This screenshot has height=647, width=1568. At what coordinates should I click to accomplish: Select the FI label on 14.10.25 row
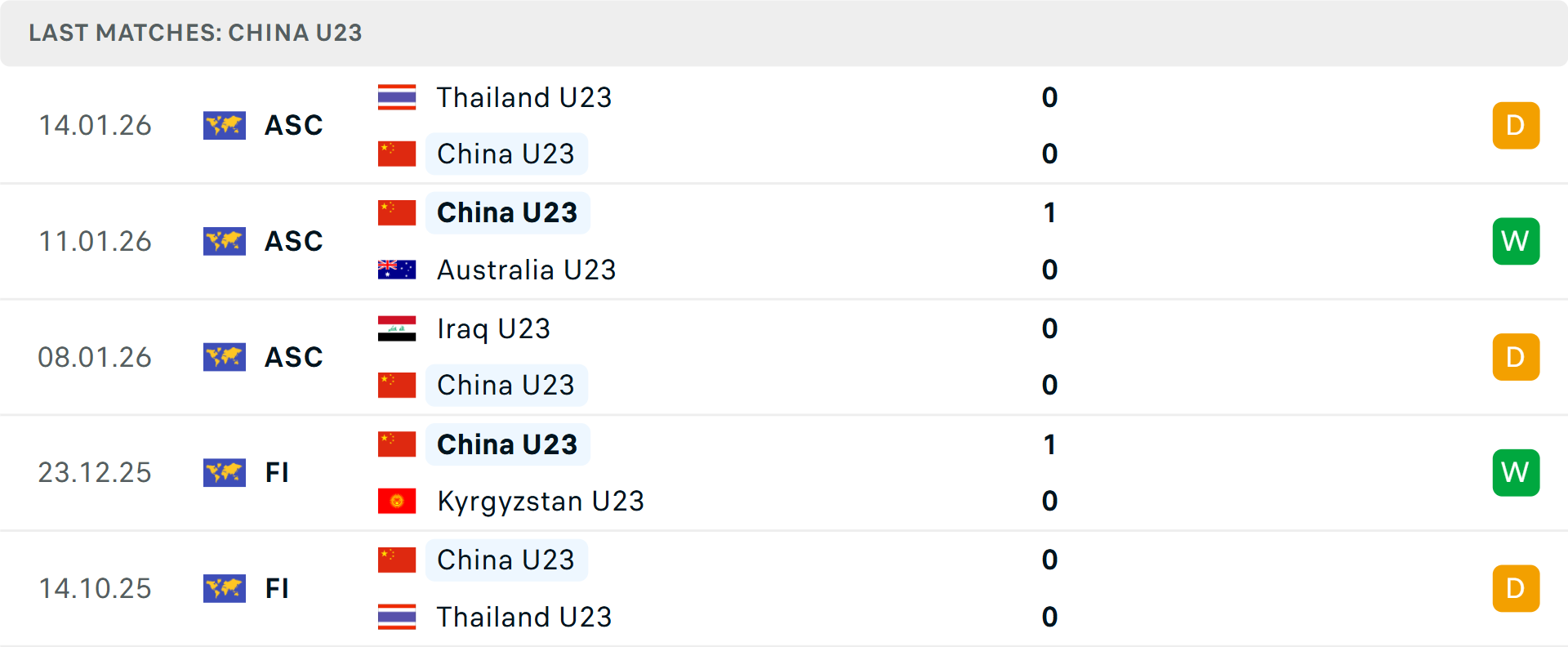point(277,588)
